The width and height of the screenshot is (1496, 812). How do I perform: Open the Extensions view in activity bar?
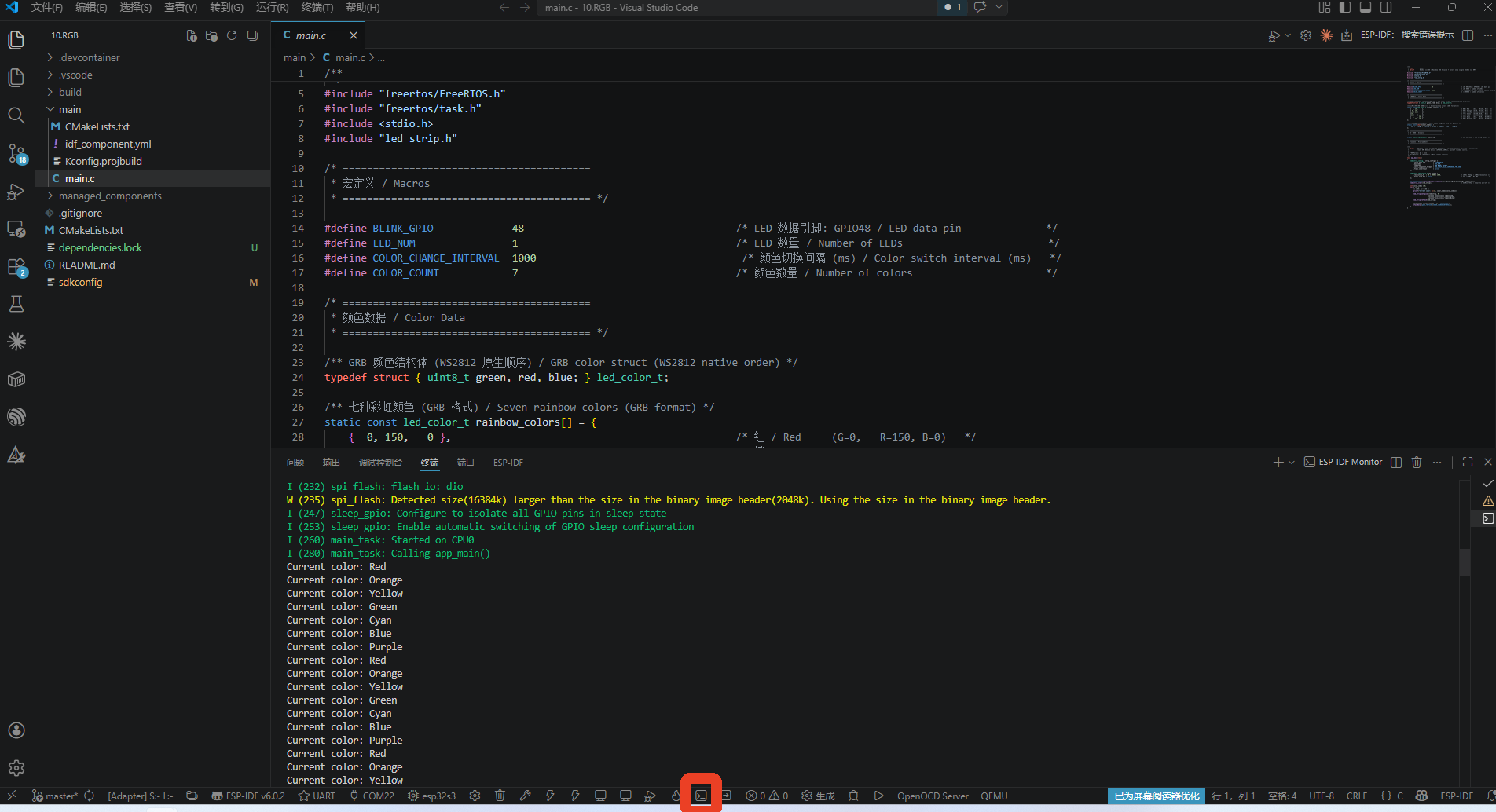[16, 267]
